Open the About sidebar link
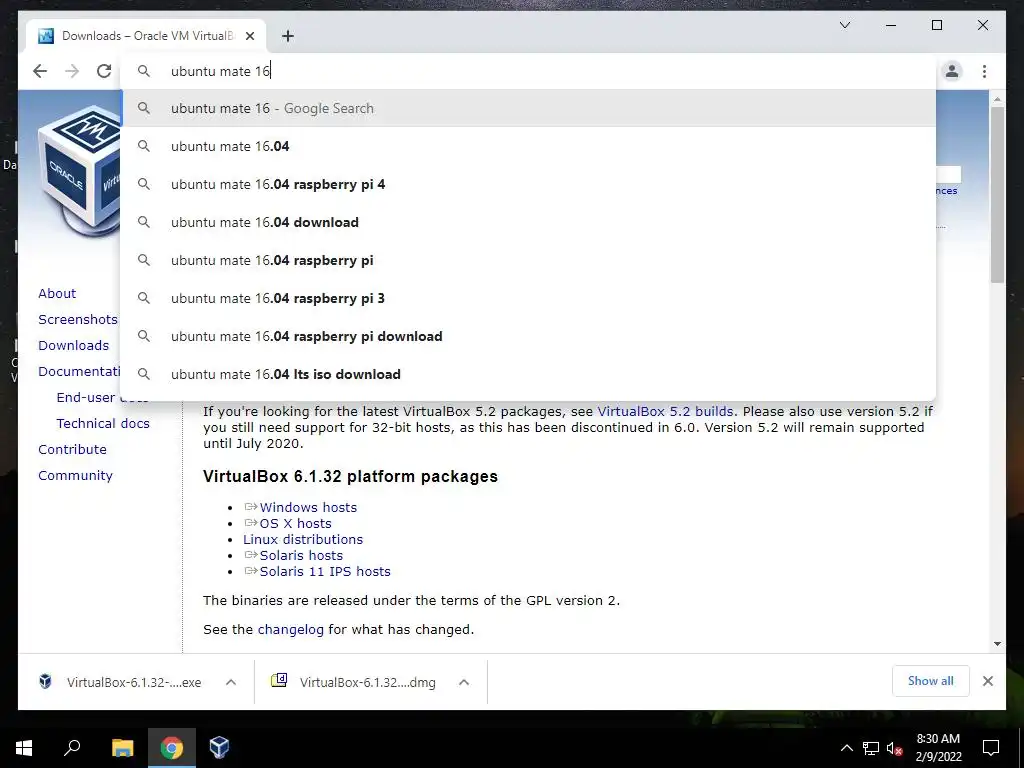The width and height of the screenshot is (1024, 768). point(57,293)
